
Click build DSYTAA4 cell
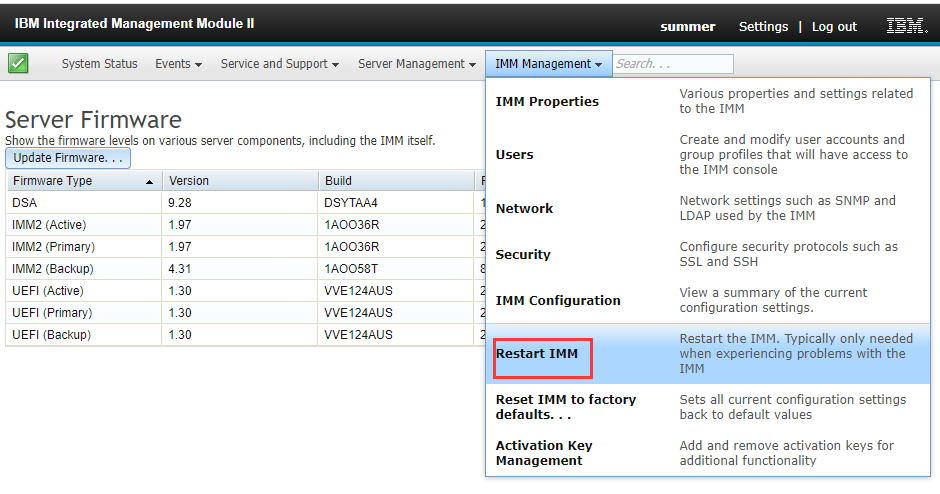coord(396,203)
